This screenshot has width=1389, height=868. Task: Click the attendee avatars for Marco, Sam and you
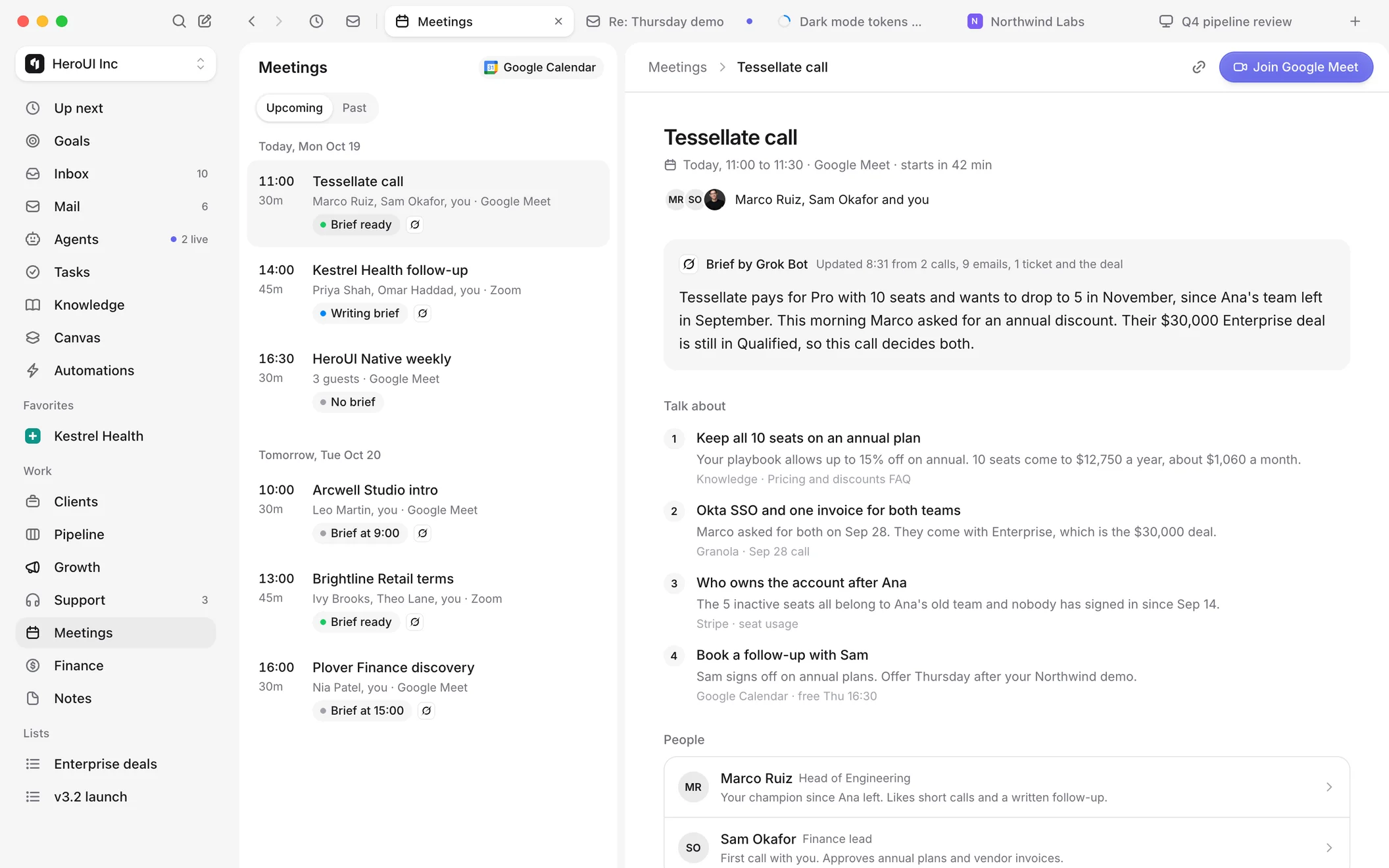tap(695, 199)
